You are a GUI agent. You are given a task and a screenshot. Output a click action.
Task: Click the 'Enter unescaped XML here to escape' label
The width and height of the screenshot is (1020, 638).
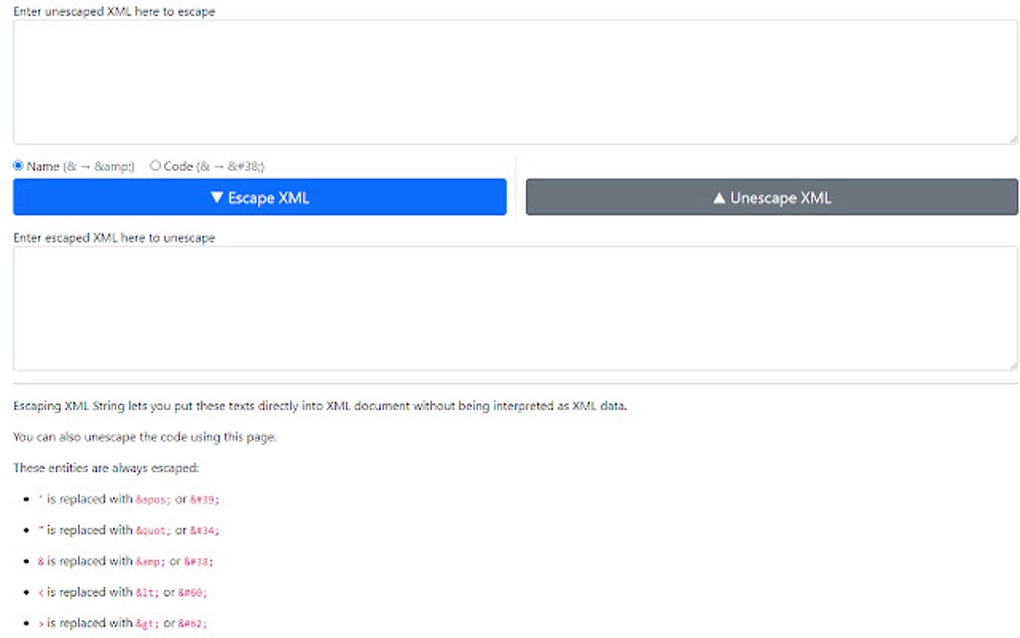coord(114,11)
